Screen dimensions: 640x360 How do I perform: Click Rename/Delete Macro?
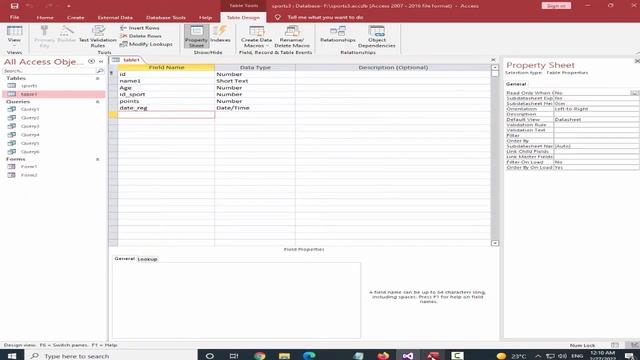292,36
